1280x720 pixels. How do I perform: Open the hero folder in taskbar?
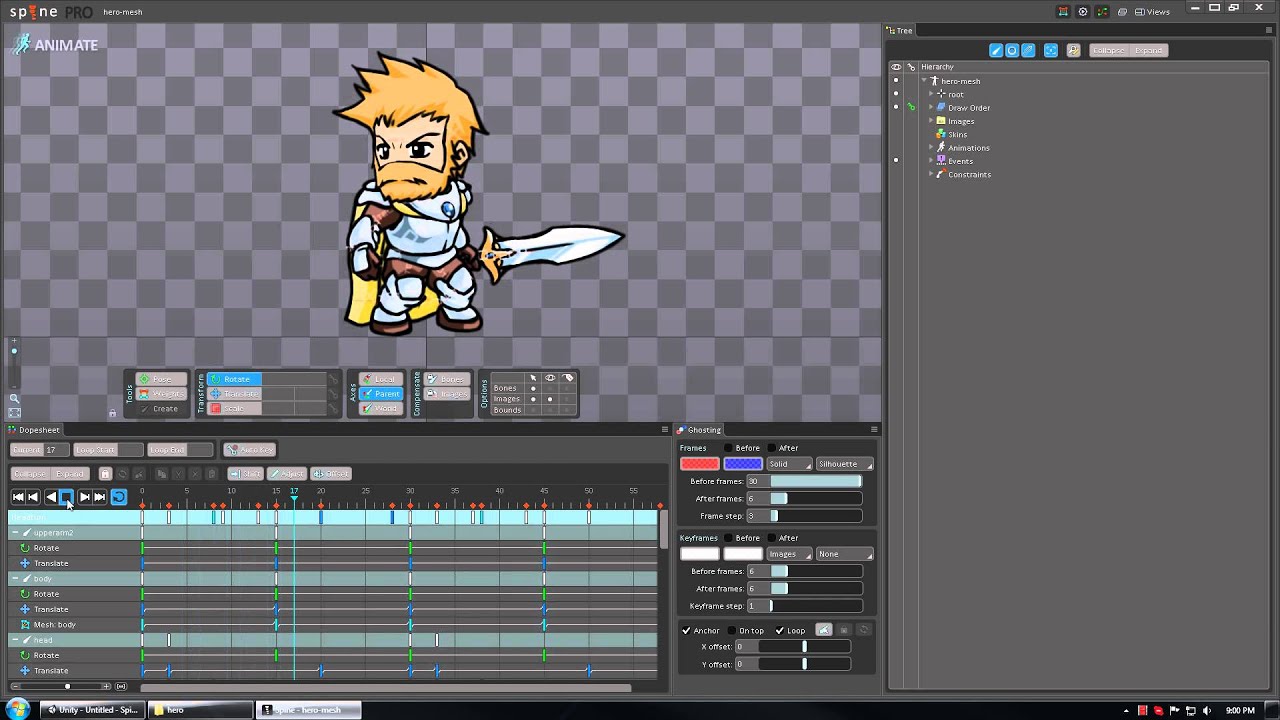tap(201, 710)
